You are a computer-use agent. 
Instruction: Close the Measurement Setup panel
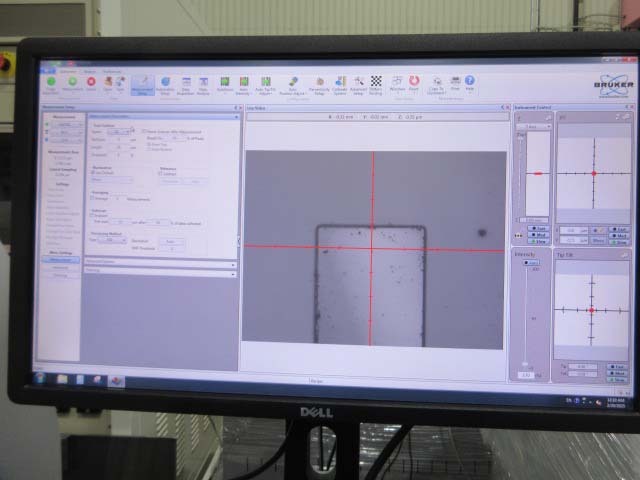coord(240,108)
